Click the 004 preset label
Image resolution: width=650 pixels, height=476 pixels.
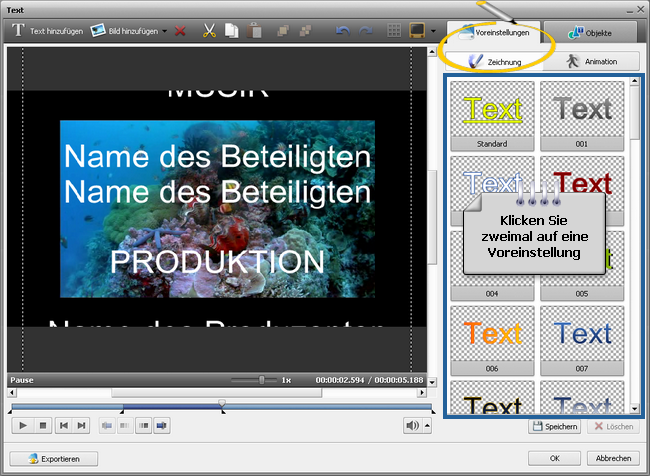(492, 294)
